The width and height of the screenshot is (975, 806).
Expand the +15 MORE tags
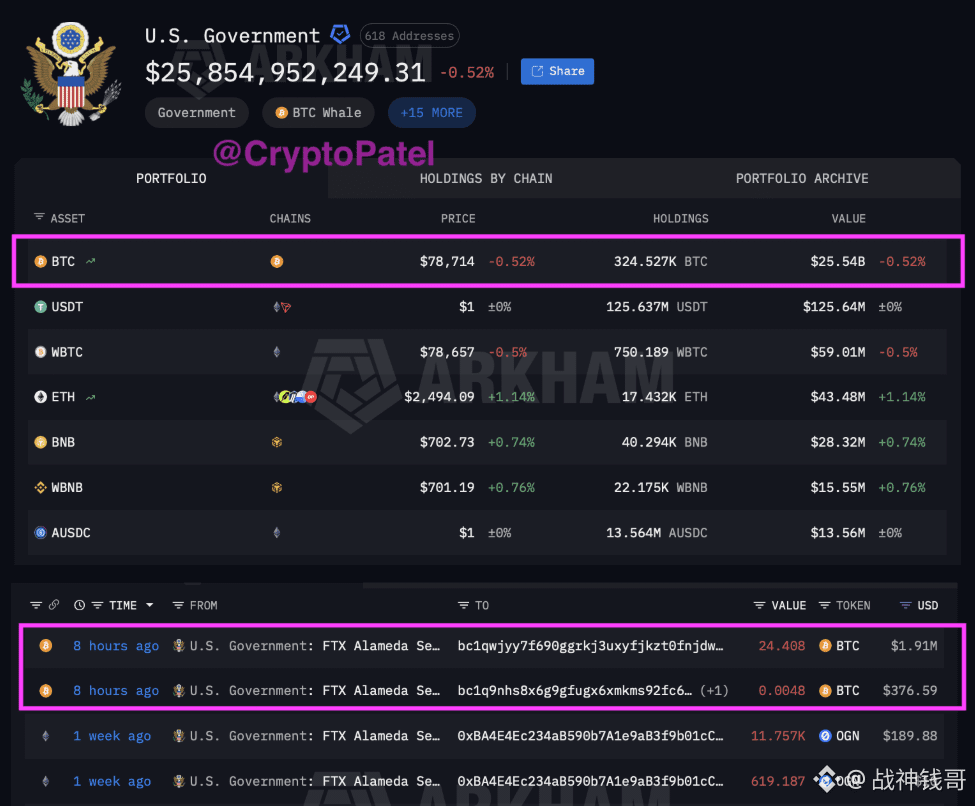point(432,113)
